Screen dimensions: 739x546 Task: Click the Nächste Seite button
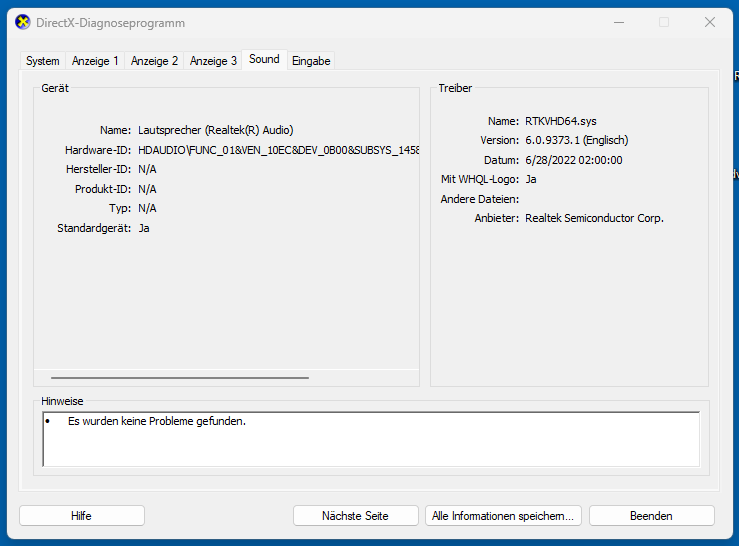[x=355, y=516]
